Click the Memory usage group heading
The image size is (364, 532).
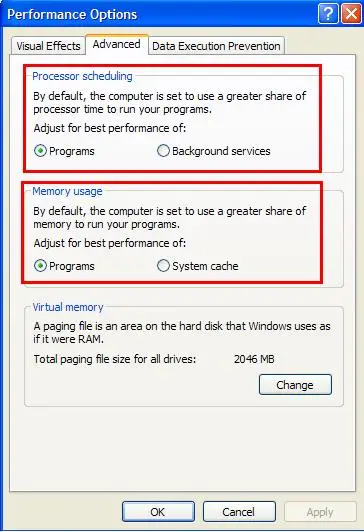click(x=67, y=191)
